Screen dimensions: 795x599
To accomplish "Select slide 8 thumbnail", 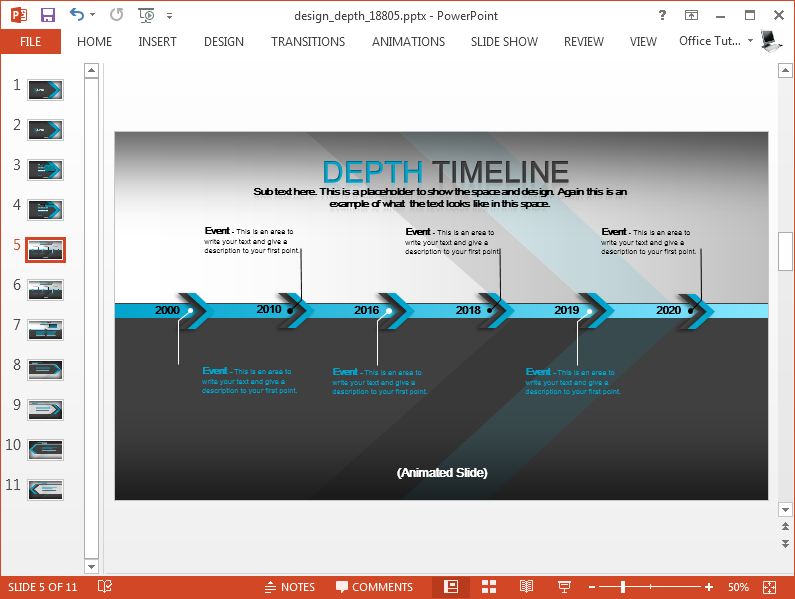I will [x=45, y=370].
